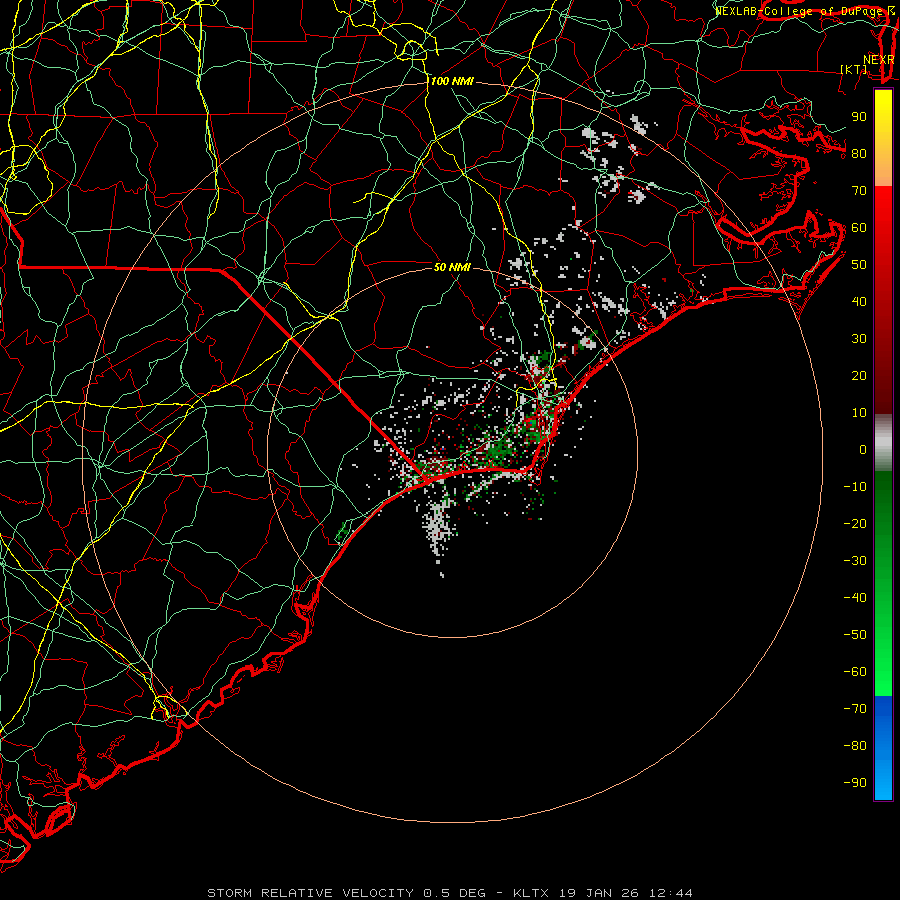This screenshot has width=900, height=900.
Task: Click the 0 value on the velocity scale
Action: pos(863,450)
